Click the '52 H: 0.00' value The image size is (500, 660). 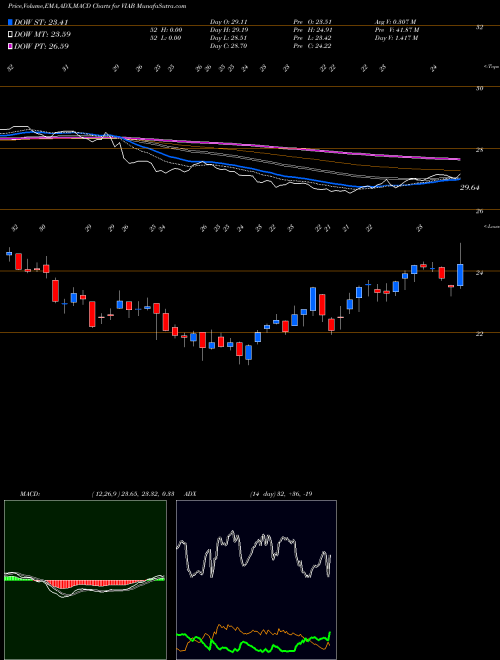[x=166, y=29]
